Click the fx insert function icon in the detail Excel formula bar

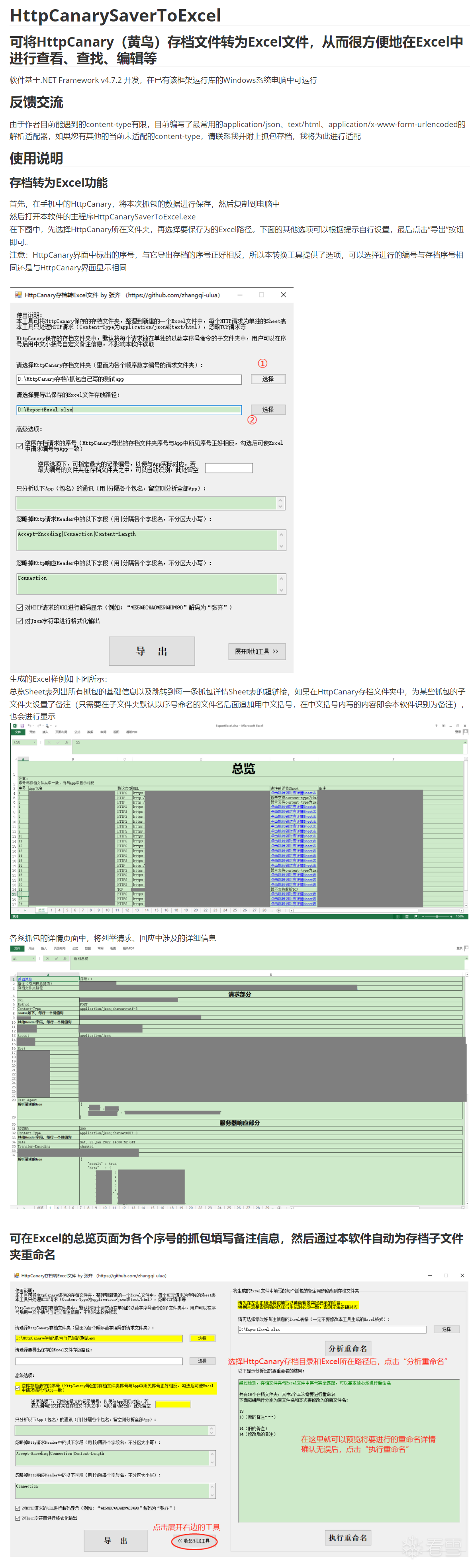[x=65, y=958]
